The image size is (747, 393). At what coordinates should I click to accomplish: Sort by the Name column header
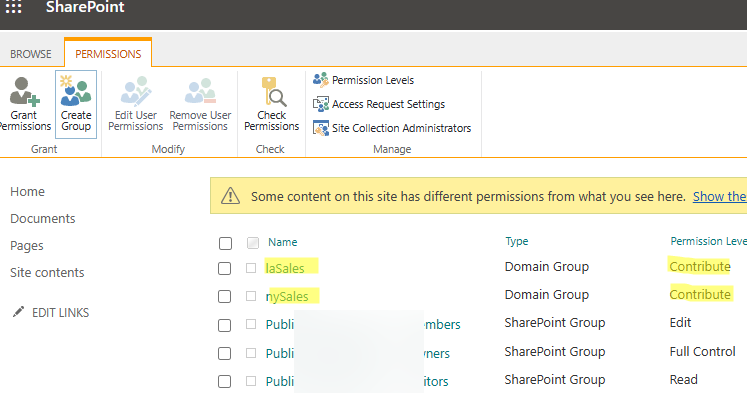(x=283, y=242)
